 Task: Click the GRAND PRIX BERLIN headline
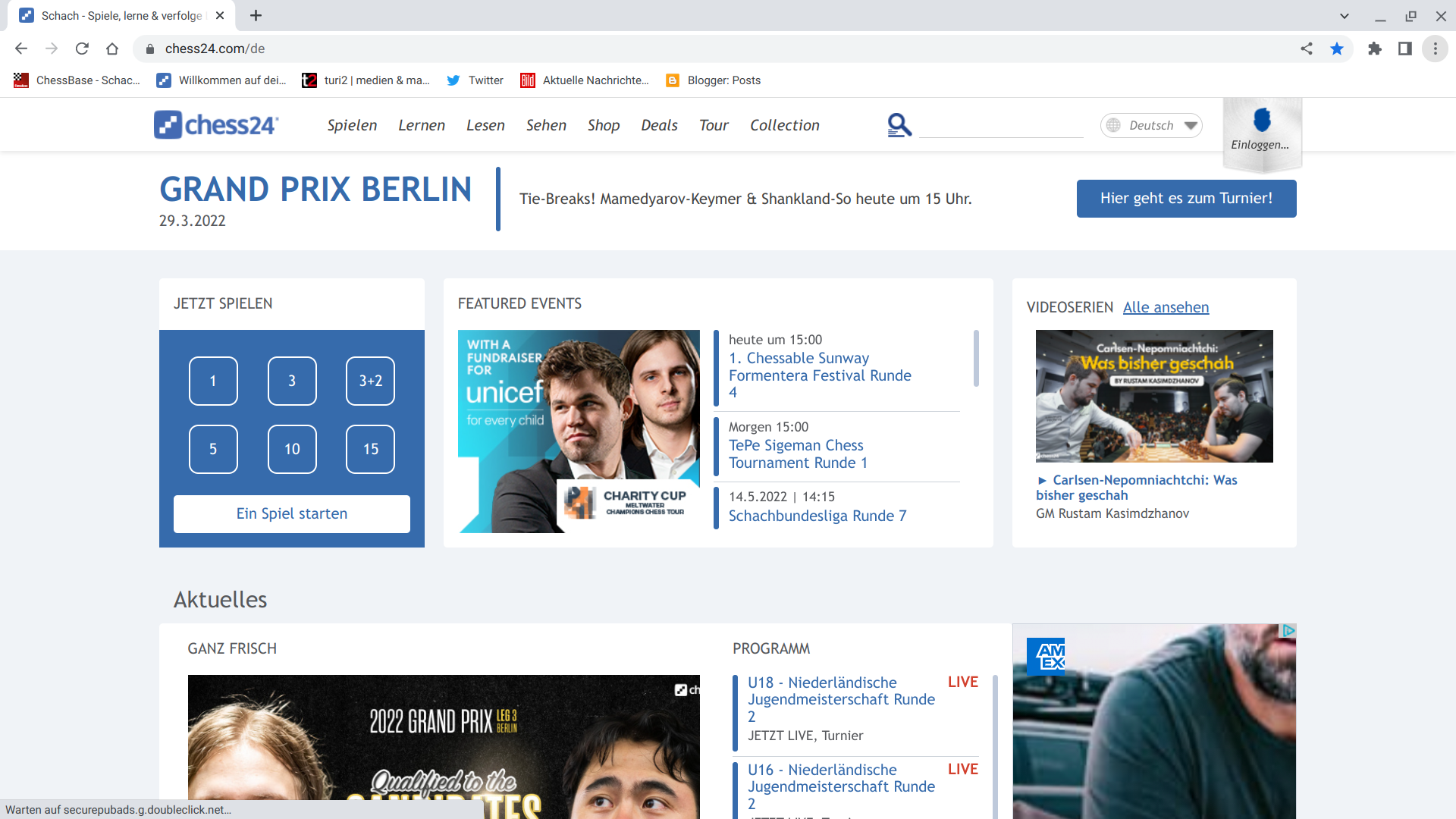[315, 190]
